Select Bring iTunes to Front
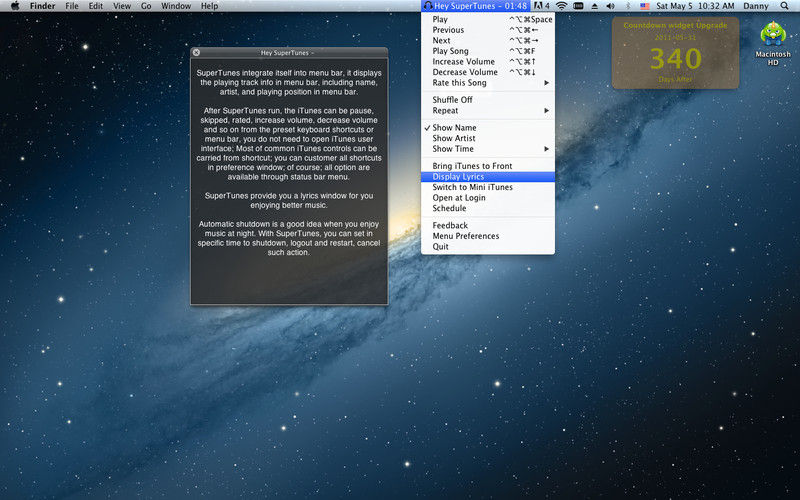Image resolution: width=800 pixels, height=500 pixels. (x=488, y=166)
